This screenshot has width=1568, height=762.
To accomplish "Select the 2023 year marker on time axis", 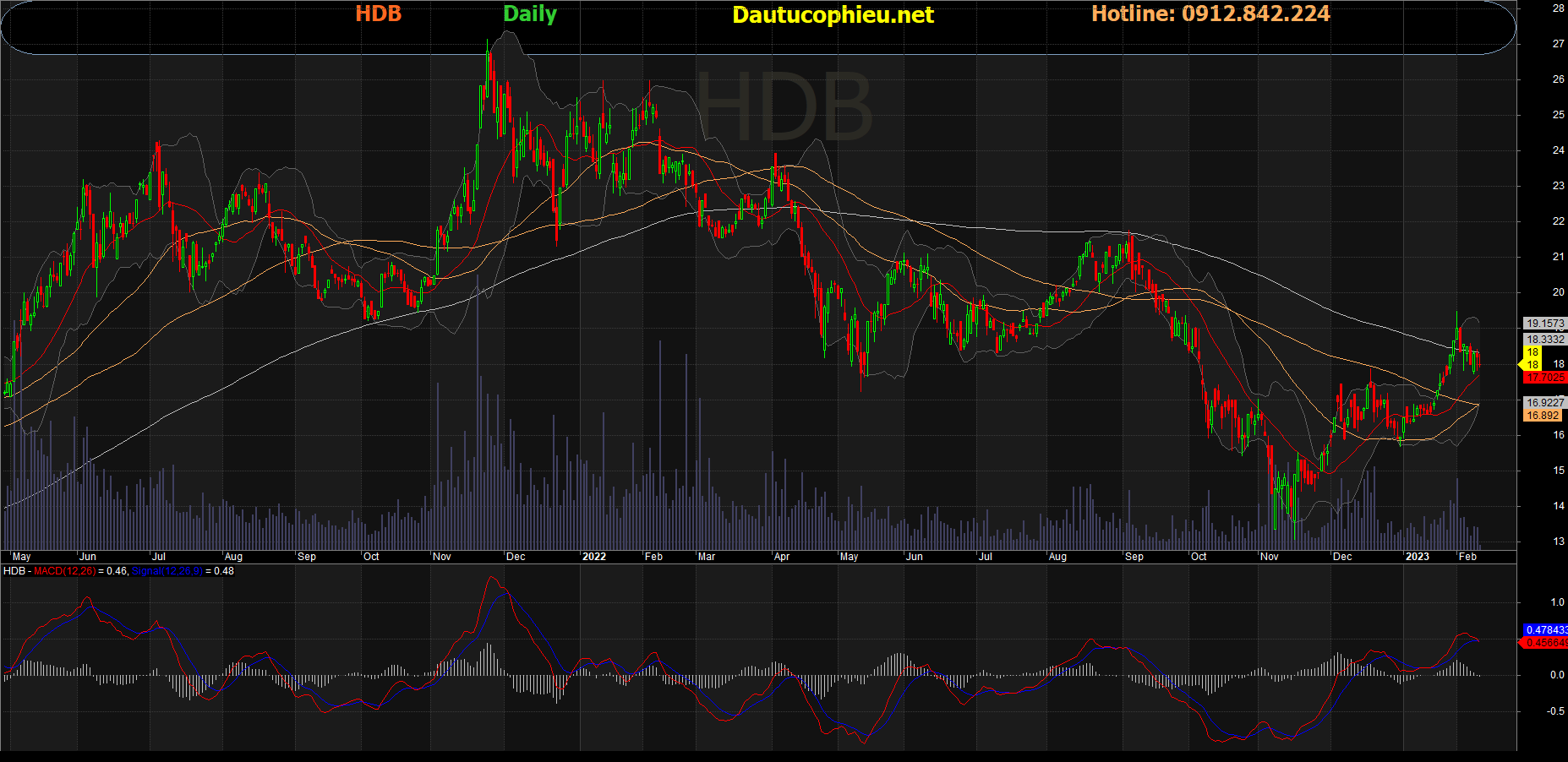I will [1417, 557].
